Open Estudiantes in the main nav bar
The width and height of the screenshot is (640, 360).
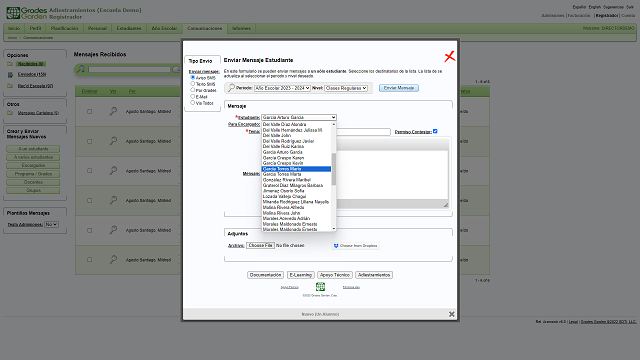[x=129, y=29]
